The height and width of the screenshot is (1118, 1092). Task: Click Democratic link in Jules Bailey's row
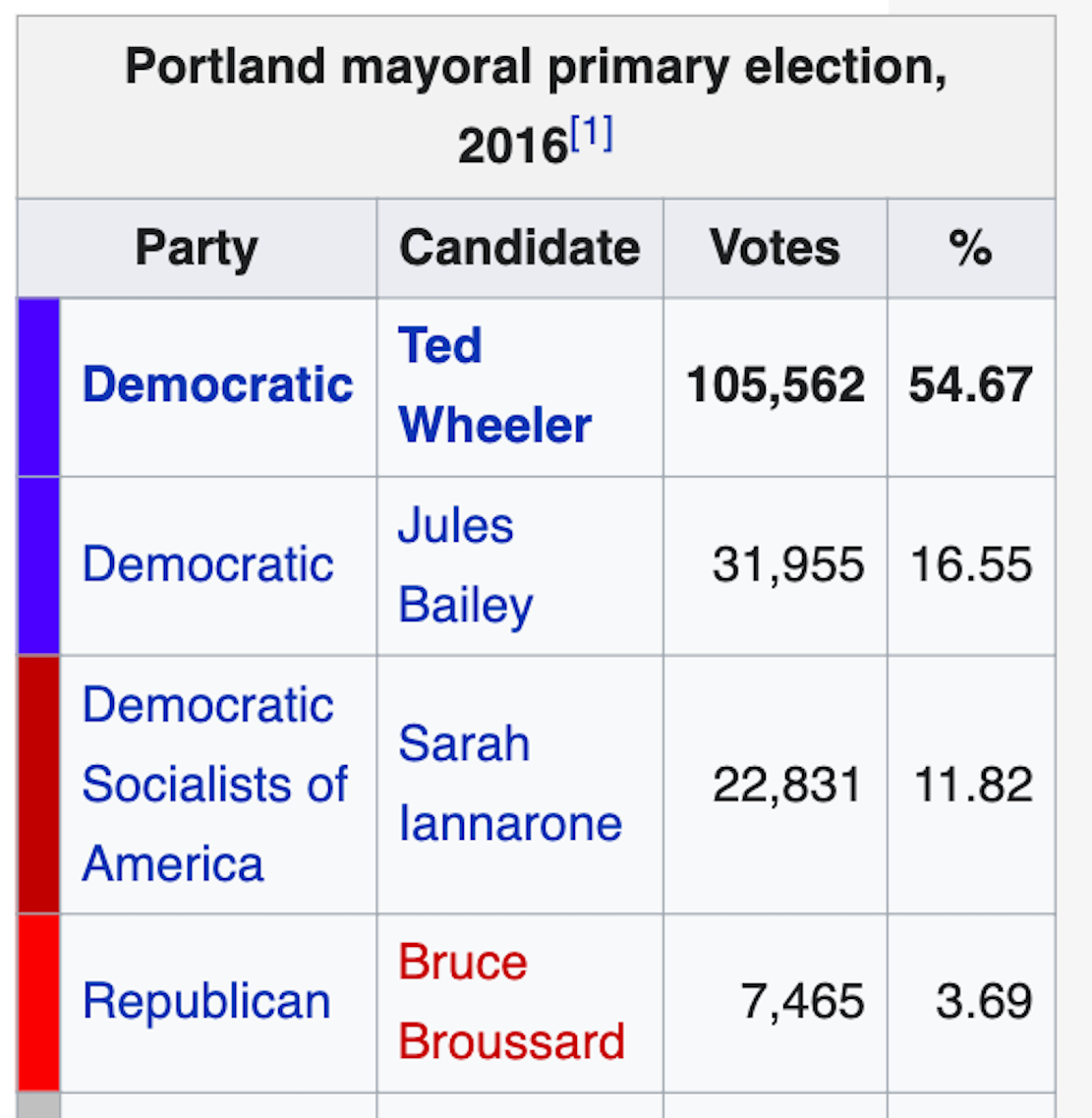click(x=208, y=564)
